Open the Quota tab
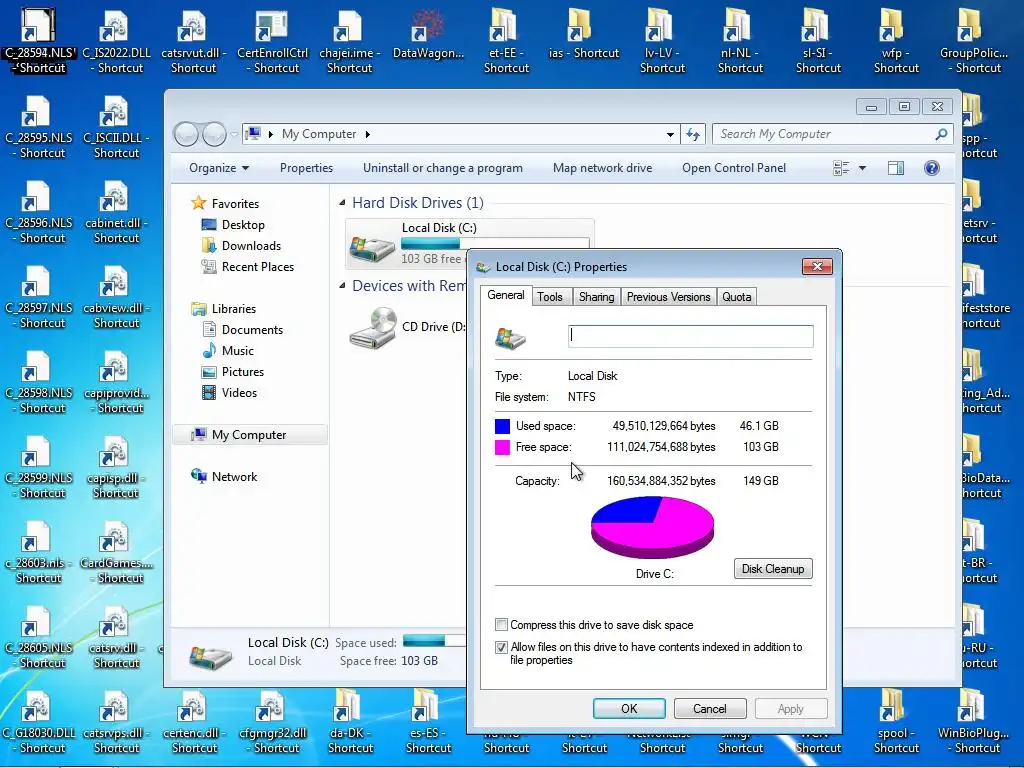This screenshot has height=768, width=1024. pyautogui.click(x=737, y=297)
